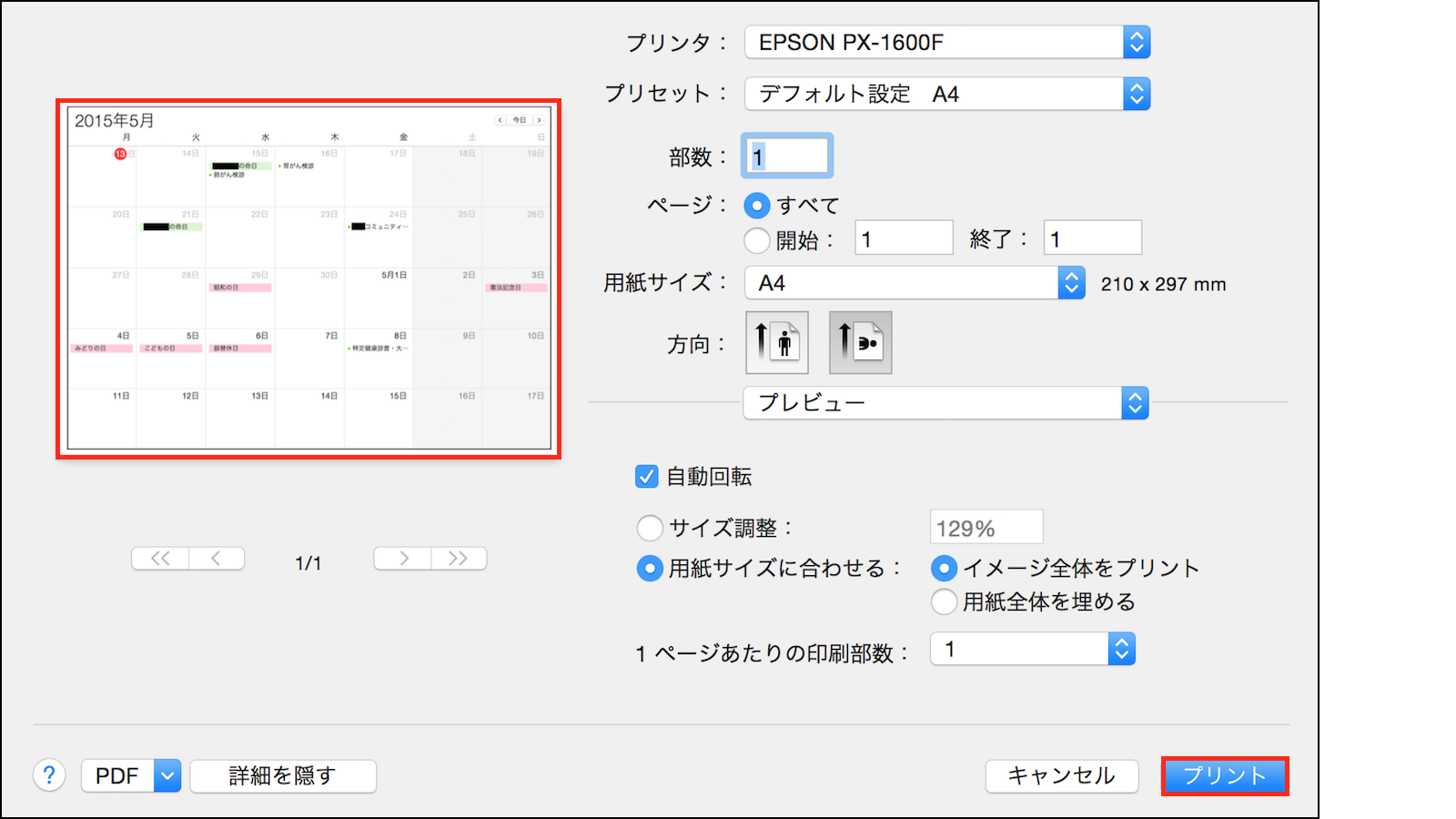Viewport: 1456px width, 819px height.
Task: Click the プリント button
Action: (x=1224, y=776)
